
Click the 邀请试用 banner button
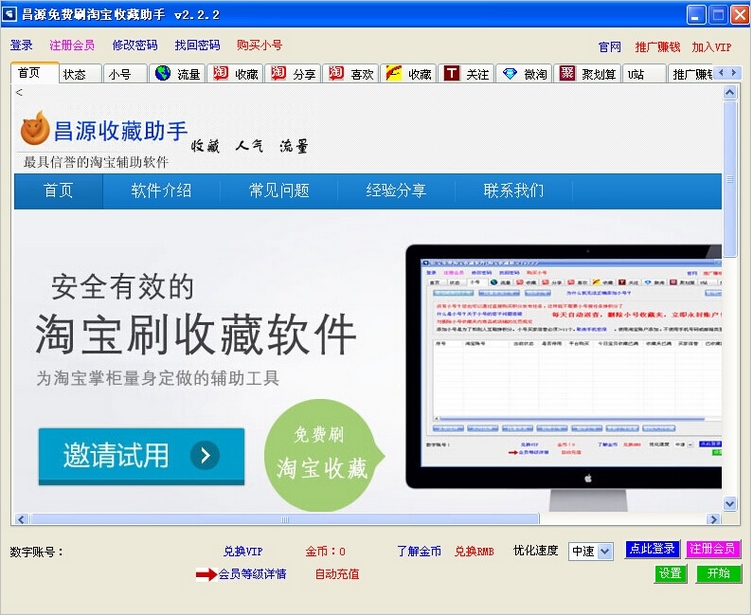(x=141, y=456)
